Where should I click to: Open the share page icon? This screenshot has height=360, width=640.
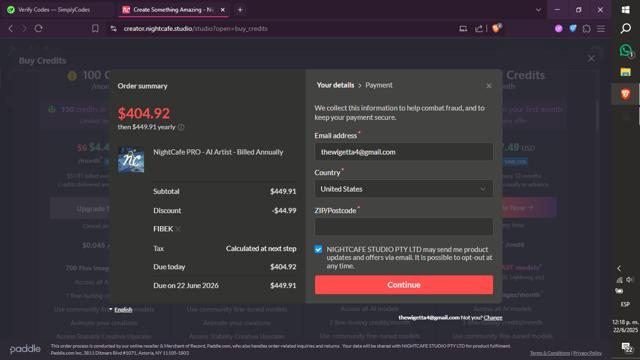[479, 29]
